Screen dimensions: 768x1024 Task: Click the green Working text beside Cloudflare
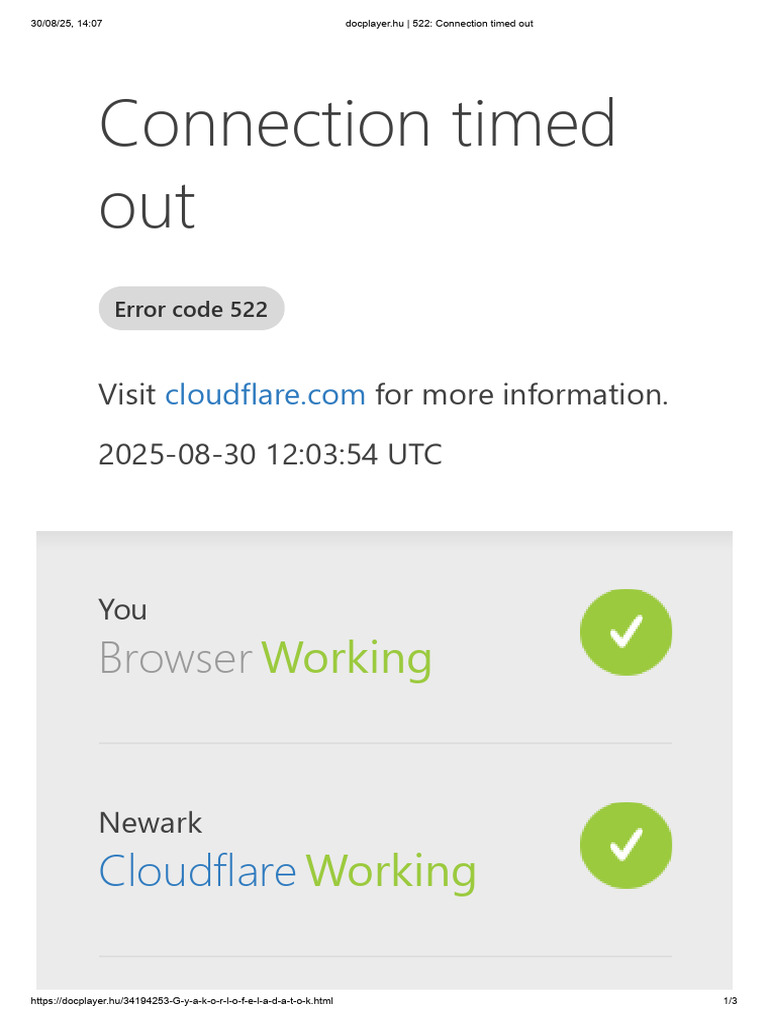(391, 871)
